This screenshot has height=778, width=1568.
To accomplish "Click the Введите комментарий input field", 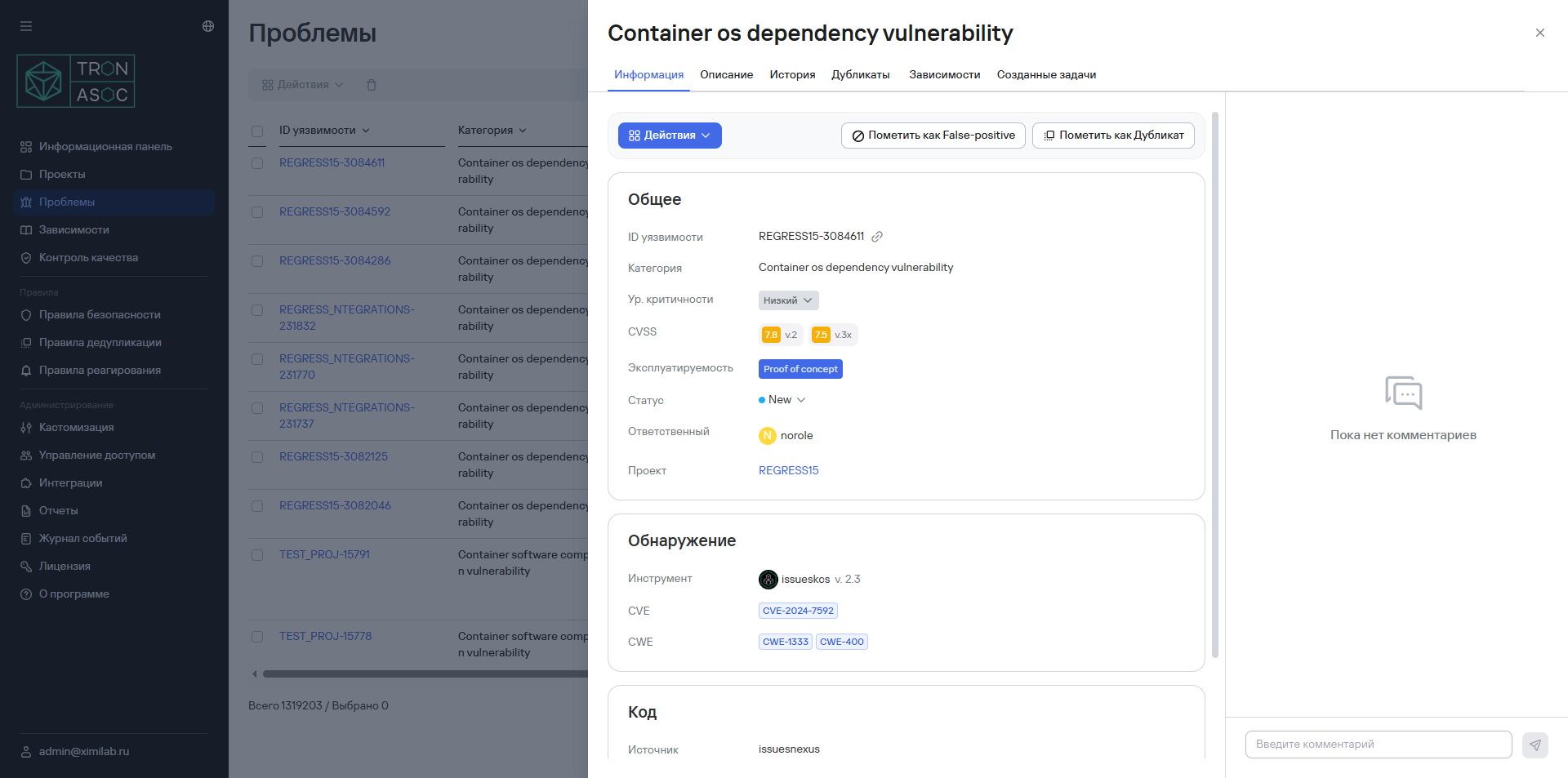I will click(x=1378, y=745).
